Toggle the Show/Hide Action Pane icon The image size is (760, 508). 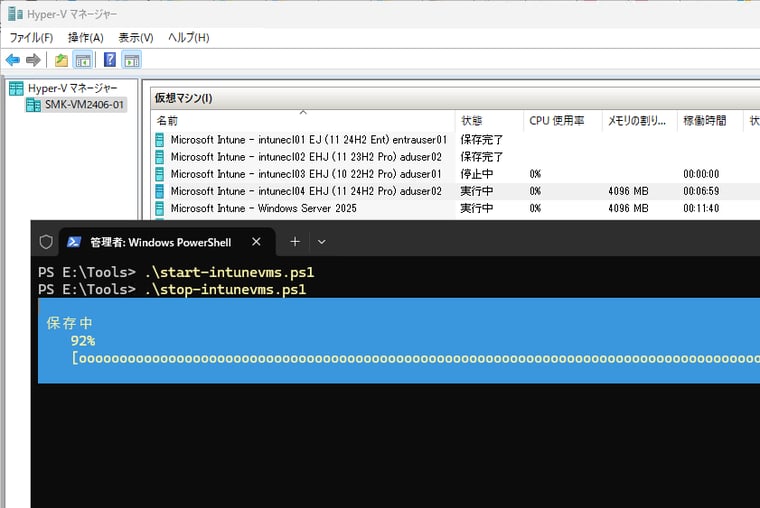coord(132,60)
